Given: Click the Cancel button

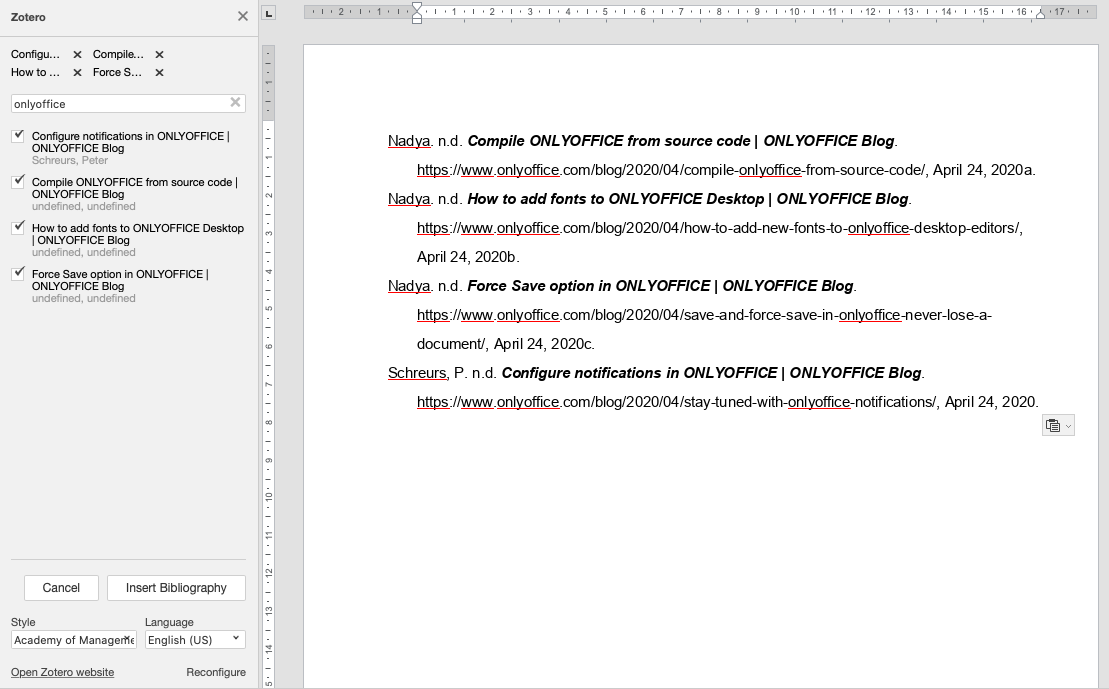Looking at the screenshot, I should point(61,588).
